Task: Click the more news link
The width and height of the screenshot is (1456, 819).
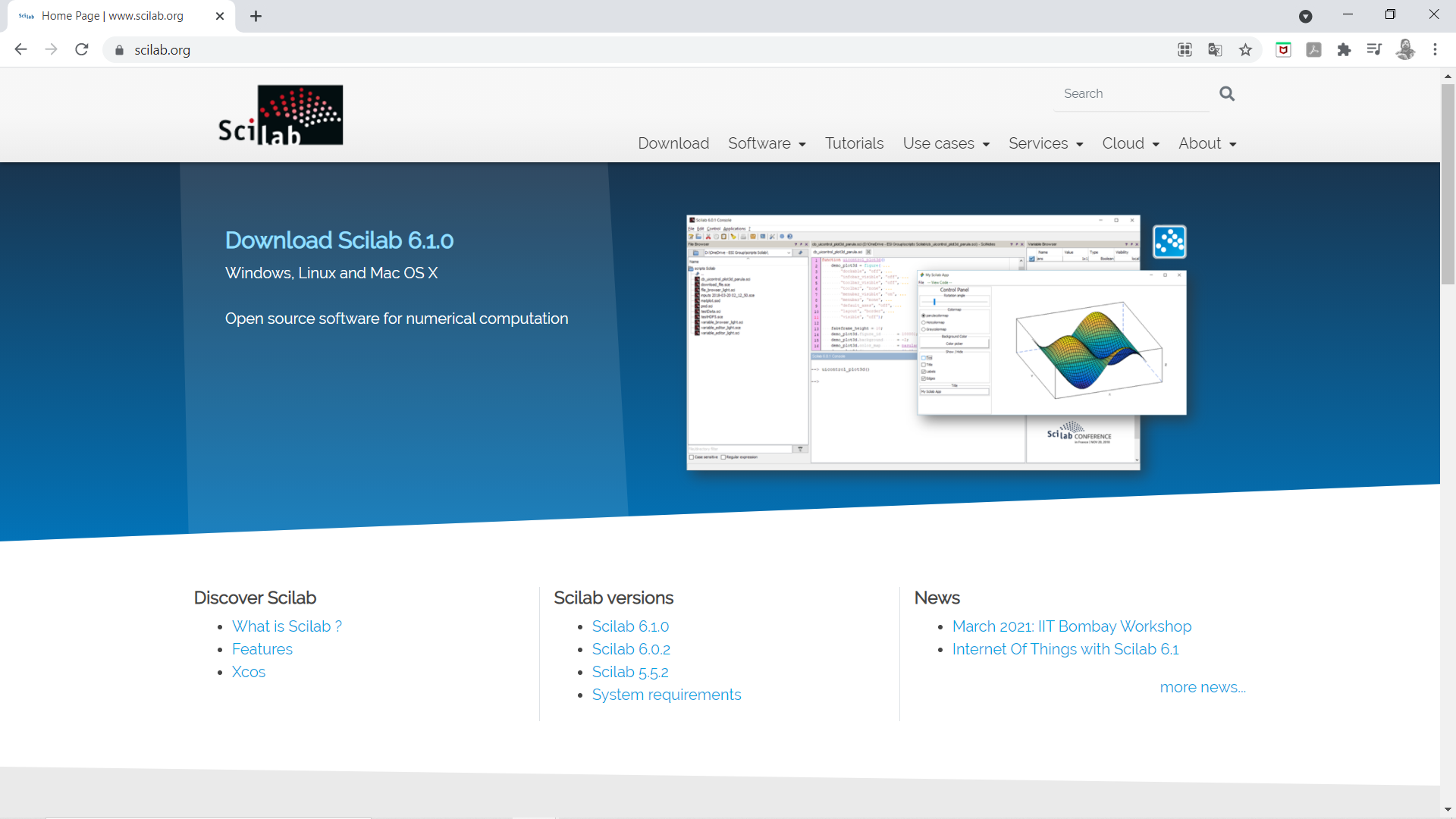Action: (x=1202, y=687)
